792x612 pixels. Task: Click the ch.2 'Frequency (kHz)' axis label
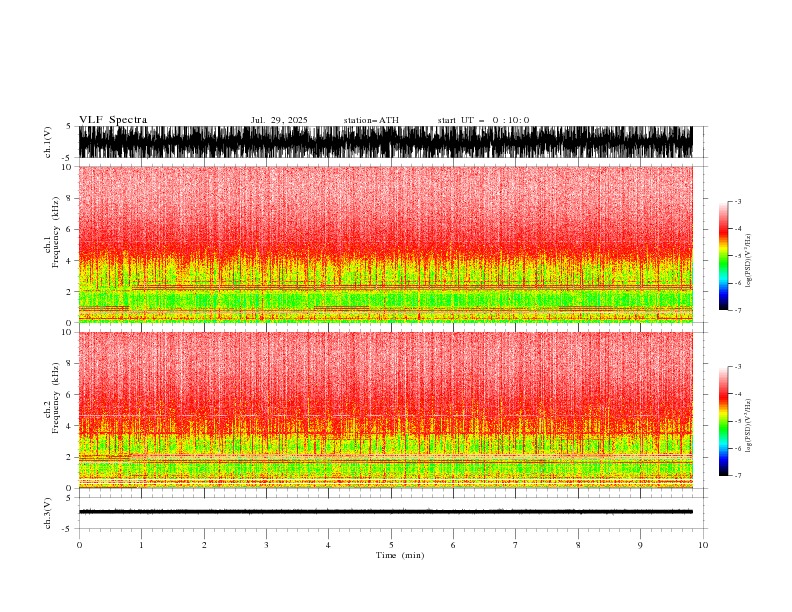(x=56, y=398)
